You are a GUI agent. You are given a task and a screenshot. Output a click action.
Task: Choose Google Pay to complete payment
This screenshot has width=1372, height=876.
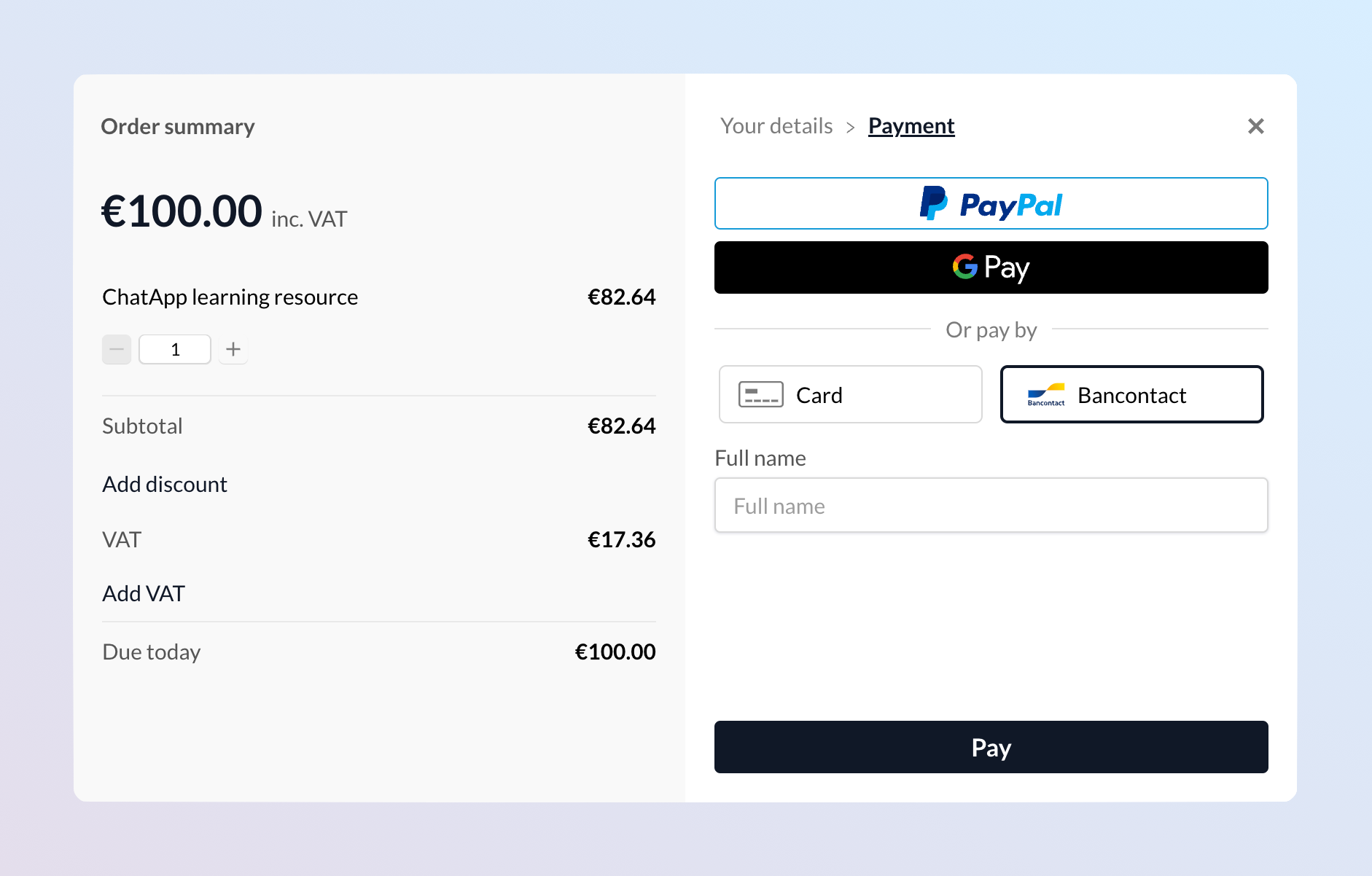(991, 267)
